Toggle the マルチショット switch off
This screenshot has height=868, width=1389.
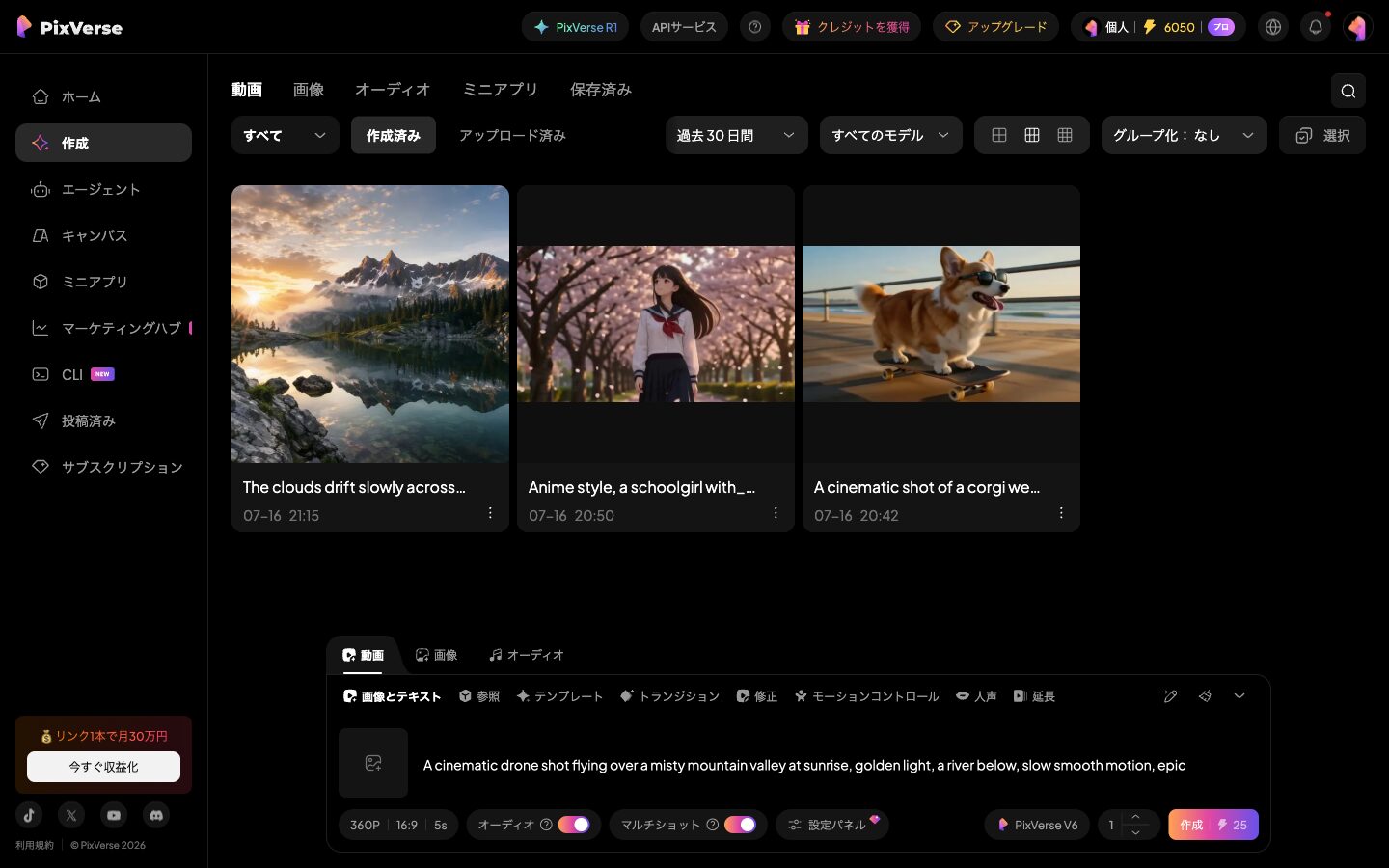[740, 825]
